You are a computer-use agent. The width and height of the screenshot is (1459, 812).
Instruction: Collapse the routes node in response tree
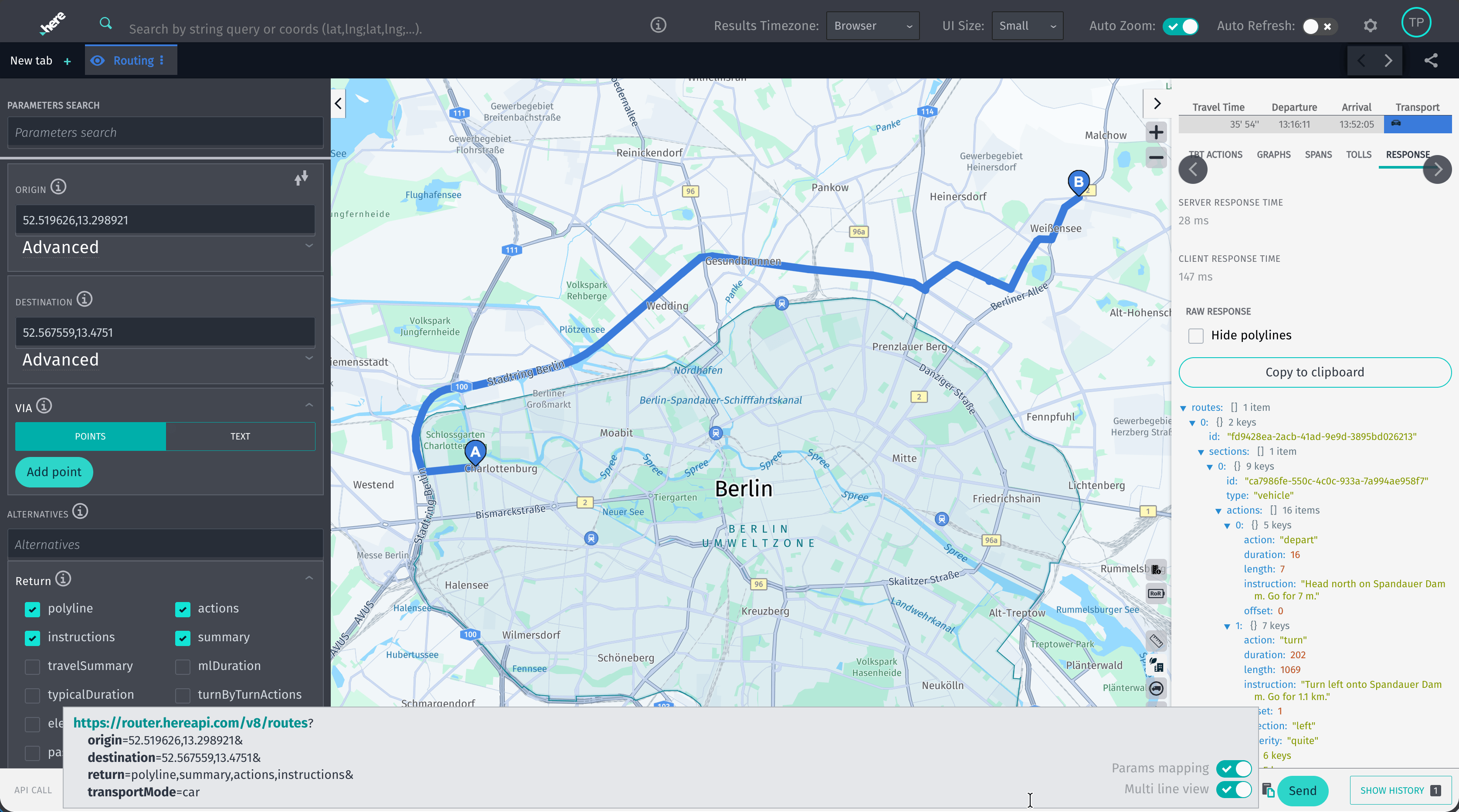[1183, 408]
